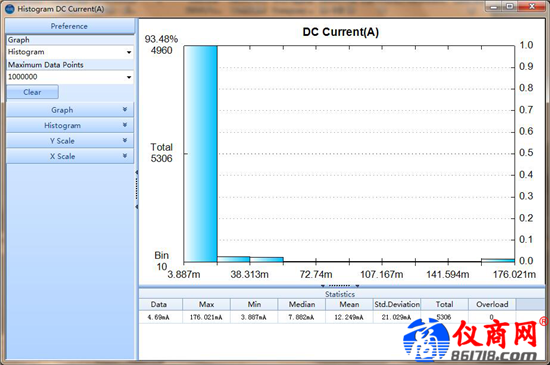This screenshot has width=550, height=365.
Task: Open the Graph type Histogram dropdown
Action: 129,52
